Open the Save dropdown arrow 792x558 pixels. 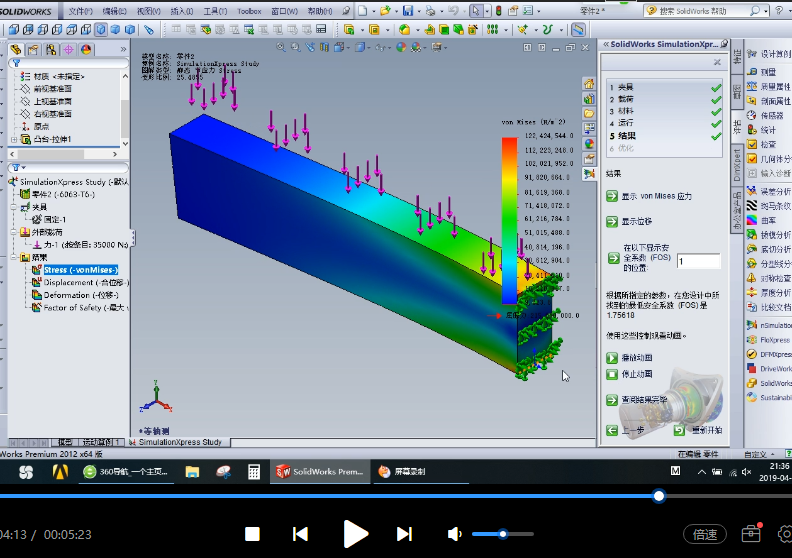tap(419, 11)
